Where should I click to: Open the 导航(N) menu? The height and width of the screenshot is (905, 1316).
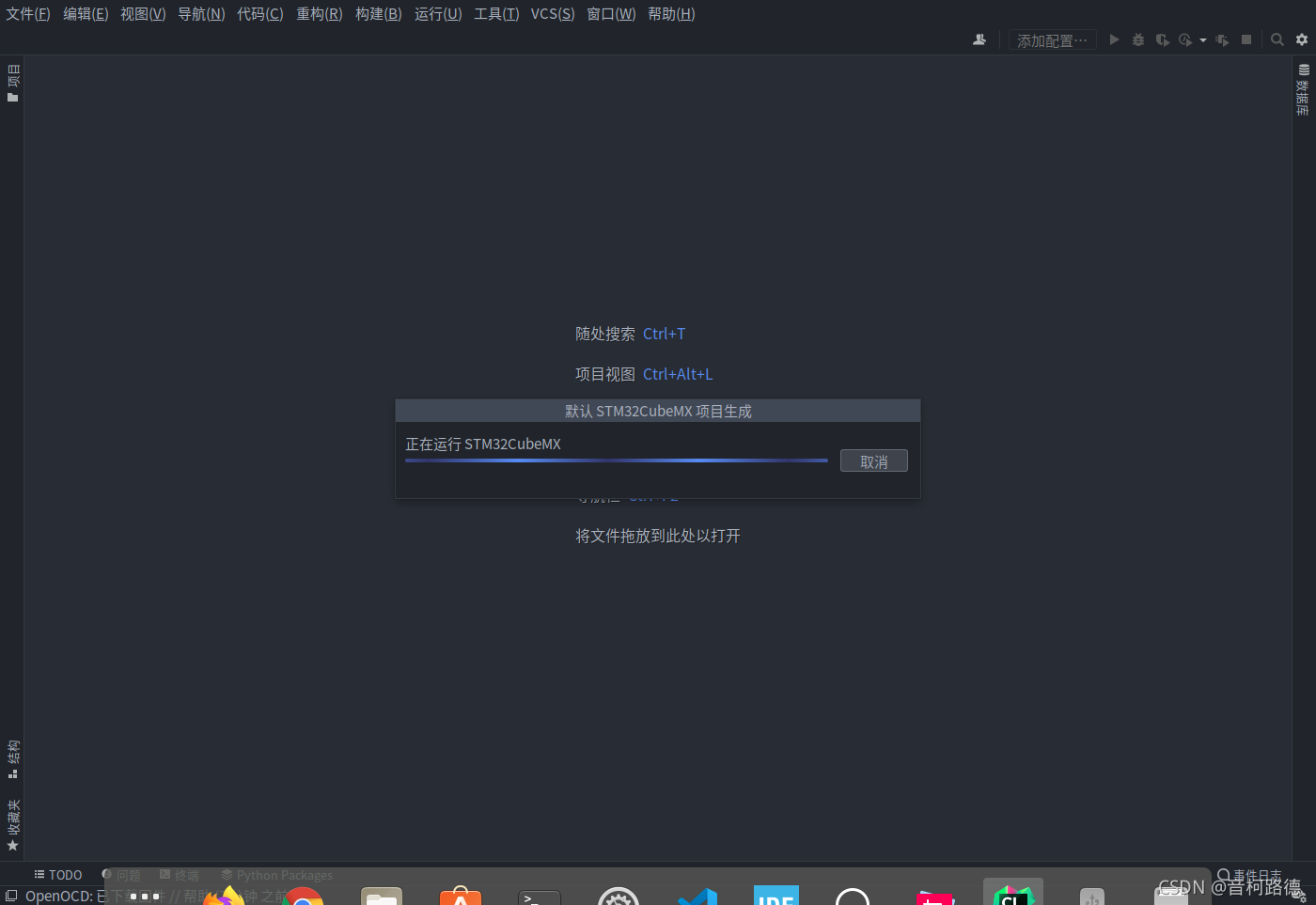[201, 14]
